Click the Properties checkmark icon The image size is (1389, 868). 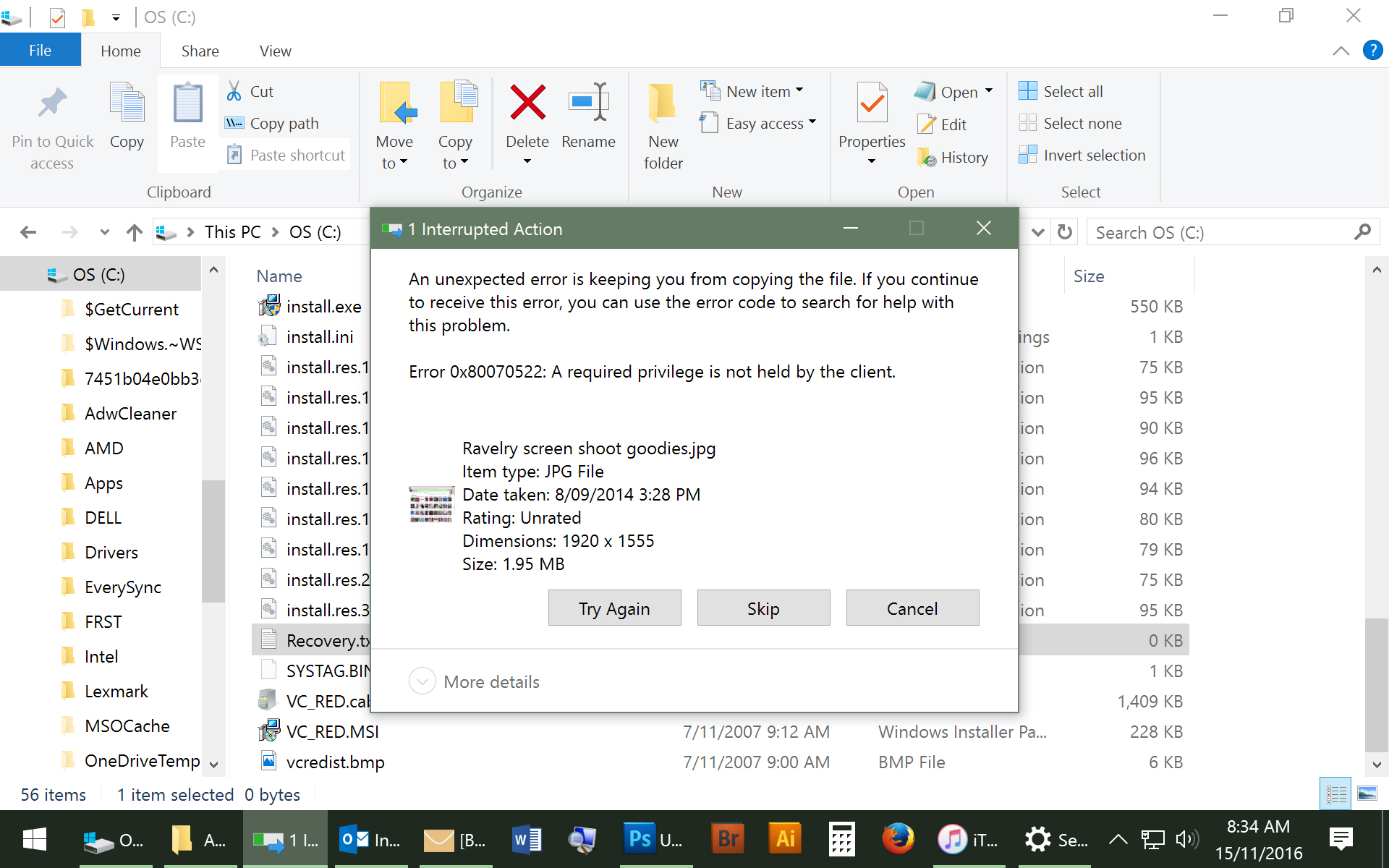[872, 103]
